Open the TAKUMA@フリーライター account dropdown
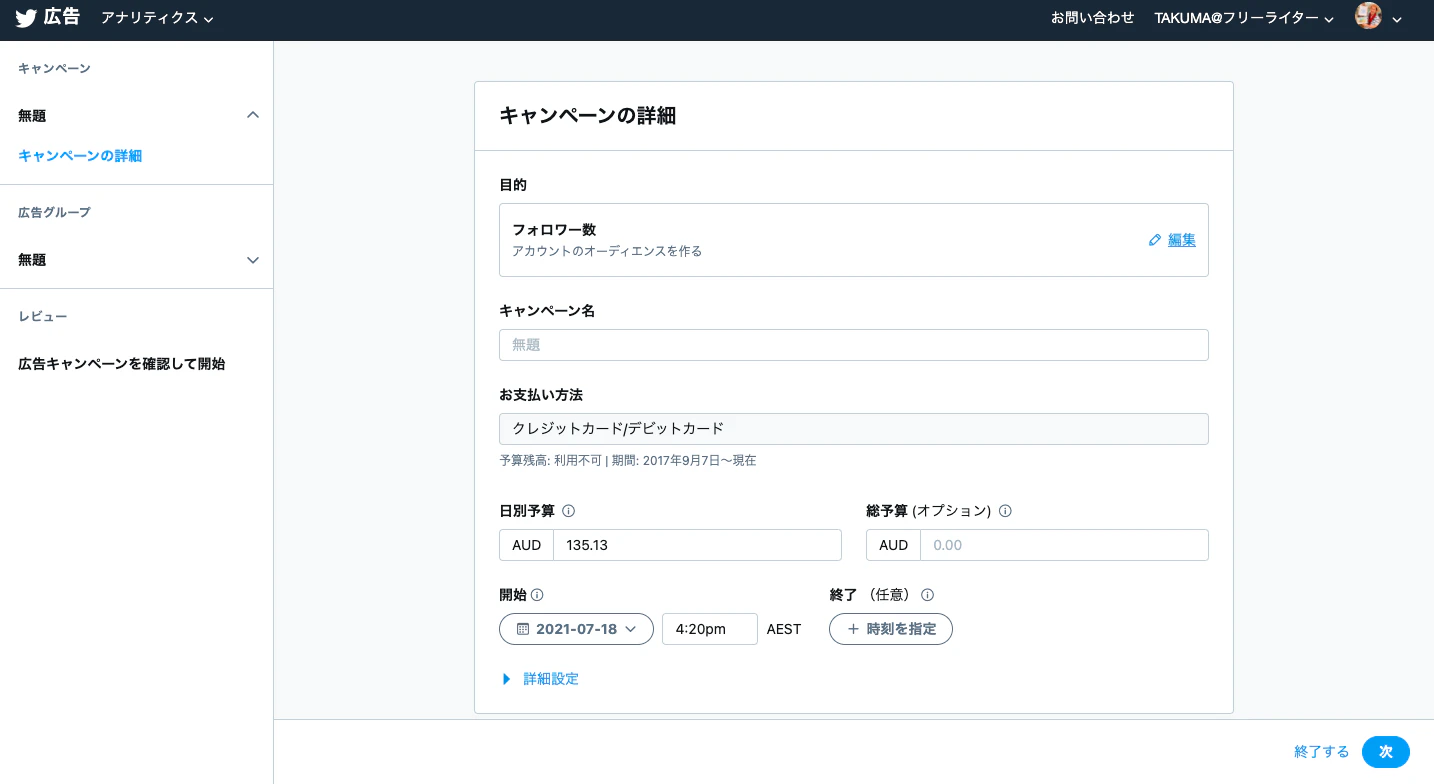This screenshot has width=1434, height=784. click(x=1244, y=18)
